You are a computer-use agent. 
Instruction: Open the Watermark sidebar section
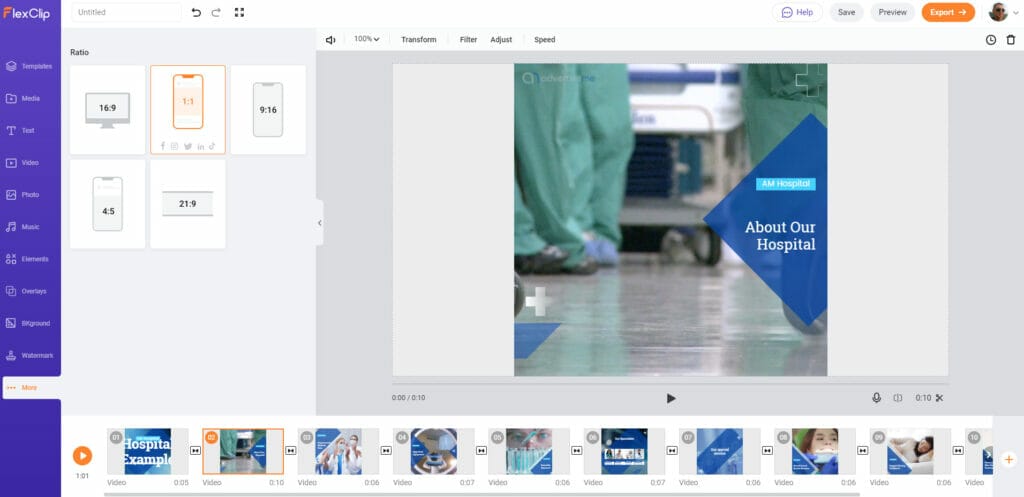(x=30, y=355)
